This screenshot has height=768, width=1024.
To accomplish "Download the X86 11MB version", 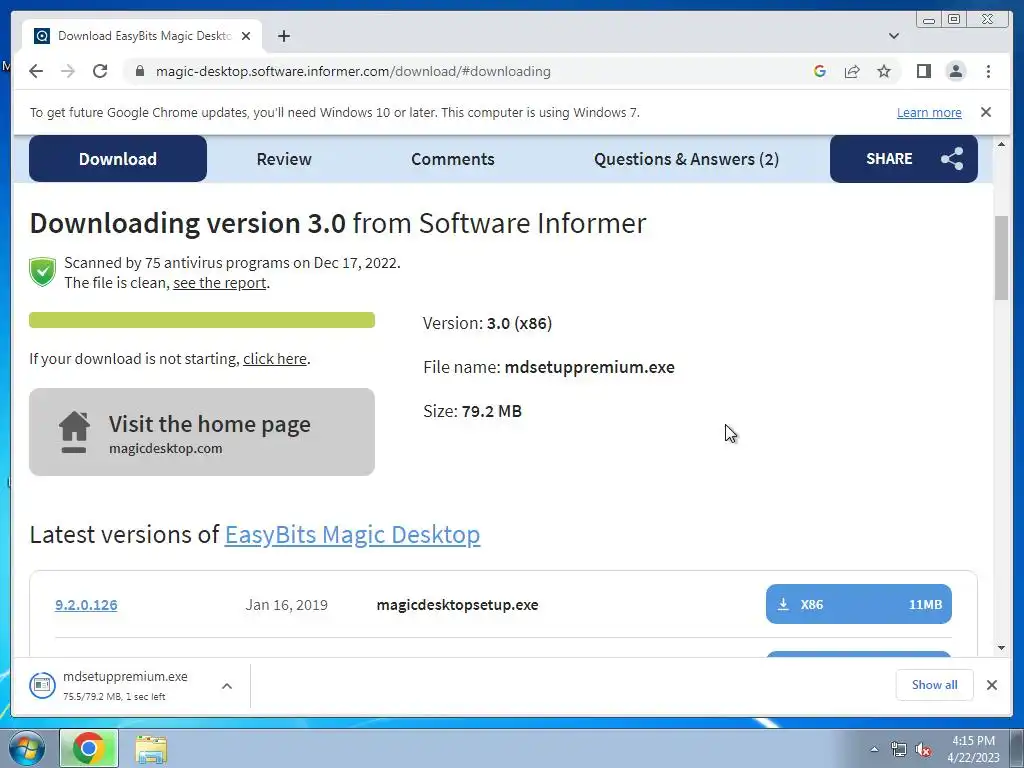I will [859, 604].
